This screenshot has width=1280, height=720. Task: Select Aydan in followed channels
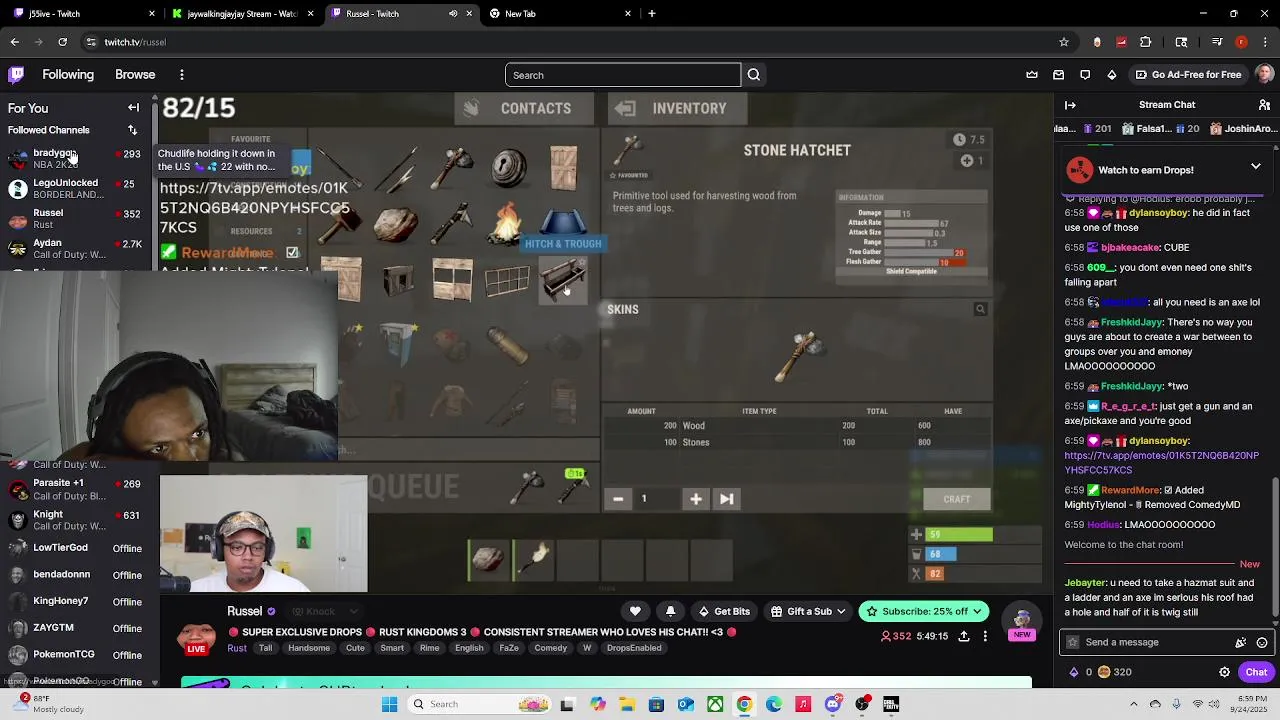pyautogui.click(x=75, y=248)
